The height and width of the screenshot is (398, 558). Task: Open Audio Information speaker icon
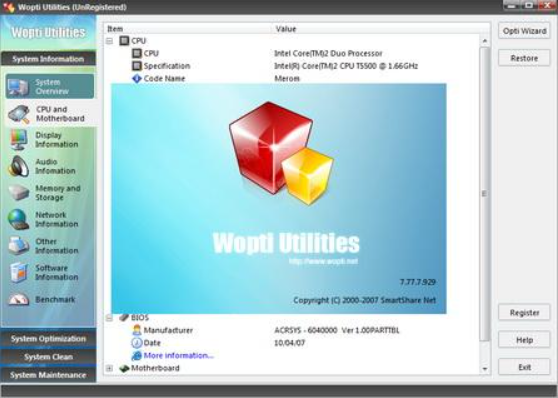(19, 166)
